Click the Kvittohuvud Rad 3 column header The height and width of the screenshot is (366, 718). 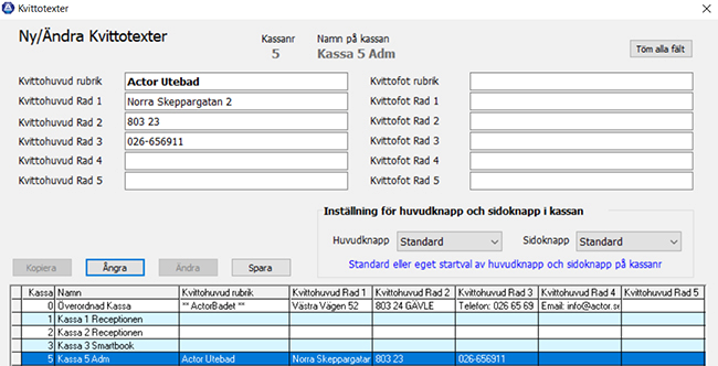point(497,293)
